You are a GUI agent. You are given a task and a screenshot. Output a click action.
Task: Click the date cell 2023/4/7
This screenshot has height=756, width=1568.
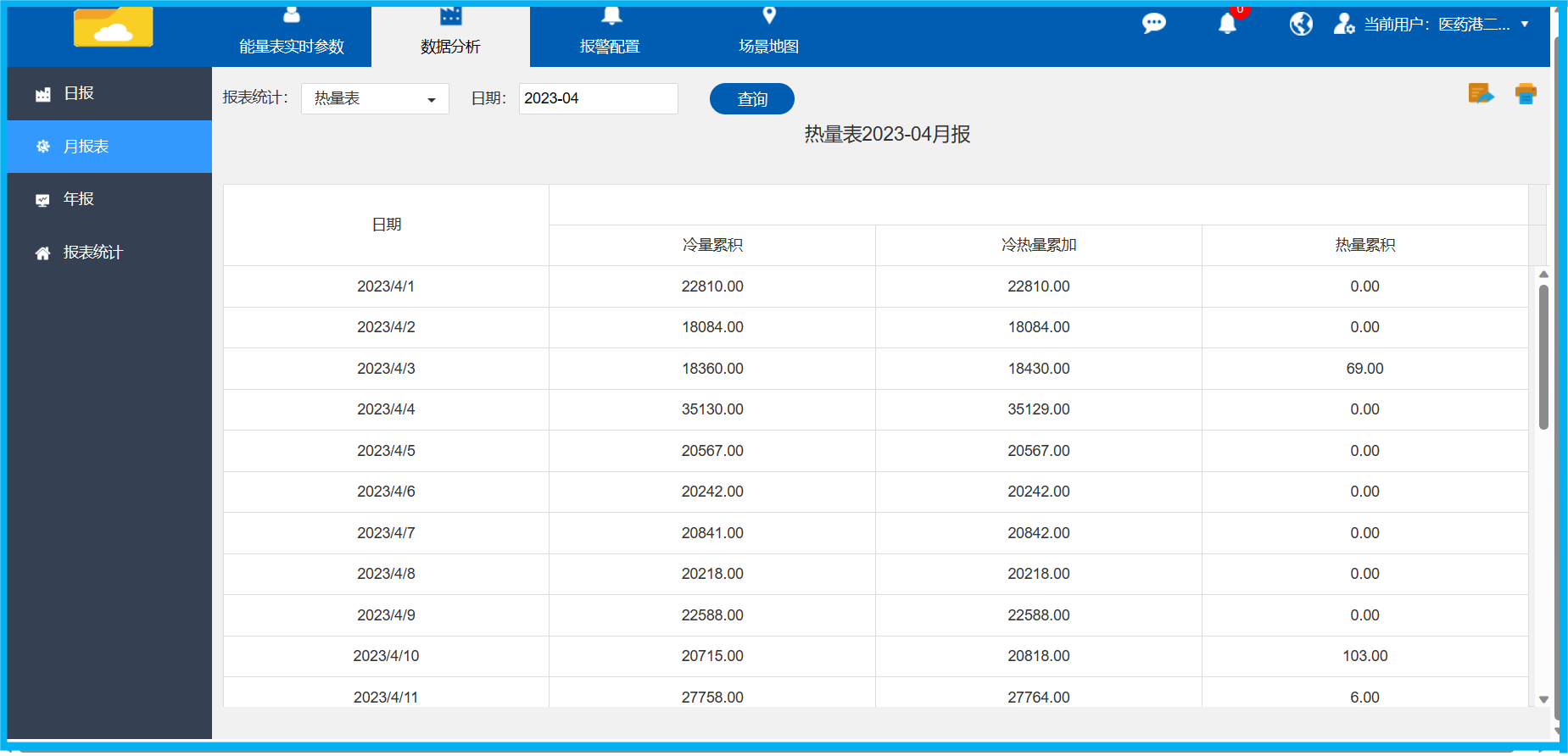pyautogui.click(x=386, y=533)
